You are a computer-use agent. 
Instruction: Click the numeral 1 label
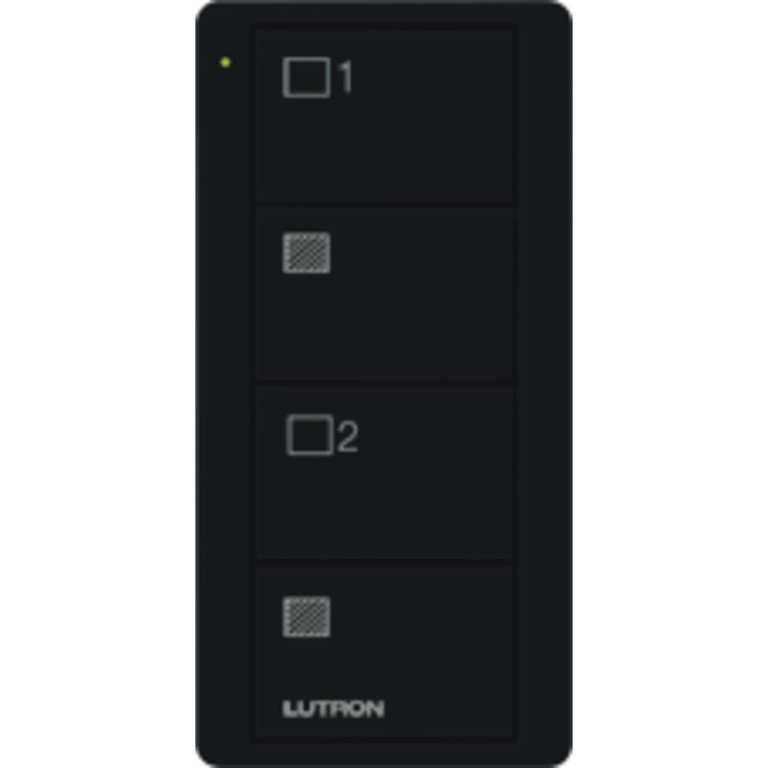[x=346, y=77]
